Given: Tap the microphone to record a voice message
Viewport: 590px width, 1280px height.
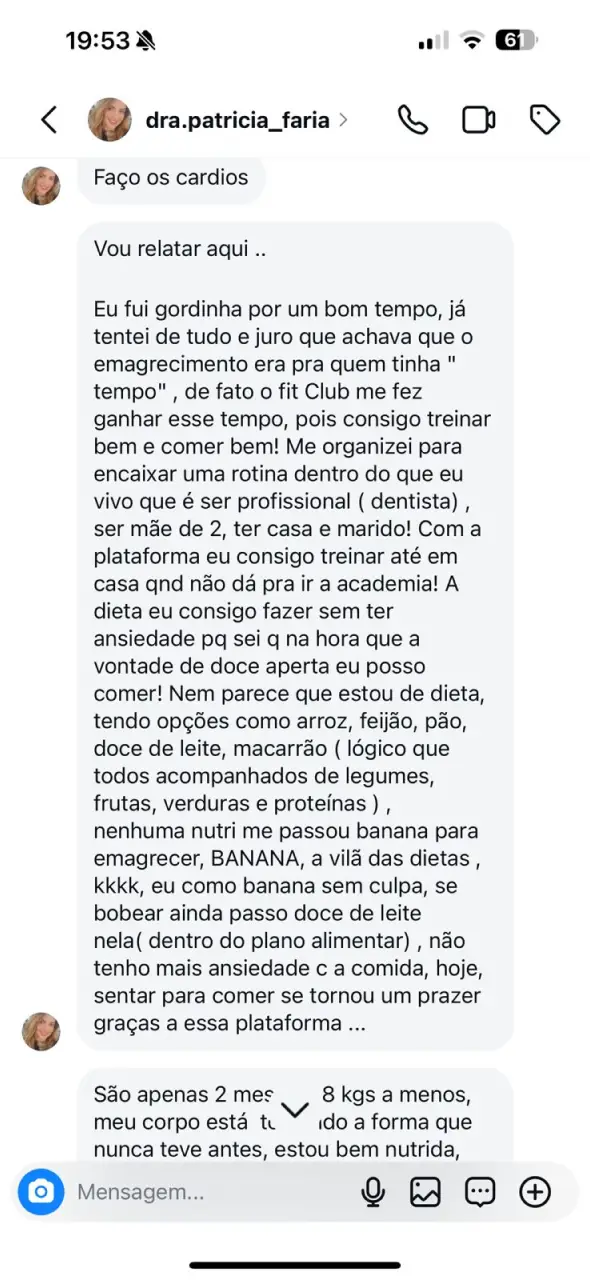Looking at the screenshot, I should point(374,1192).
